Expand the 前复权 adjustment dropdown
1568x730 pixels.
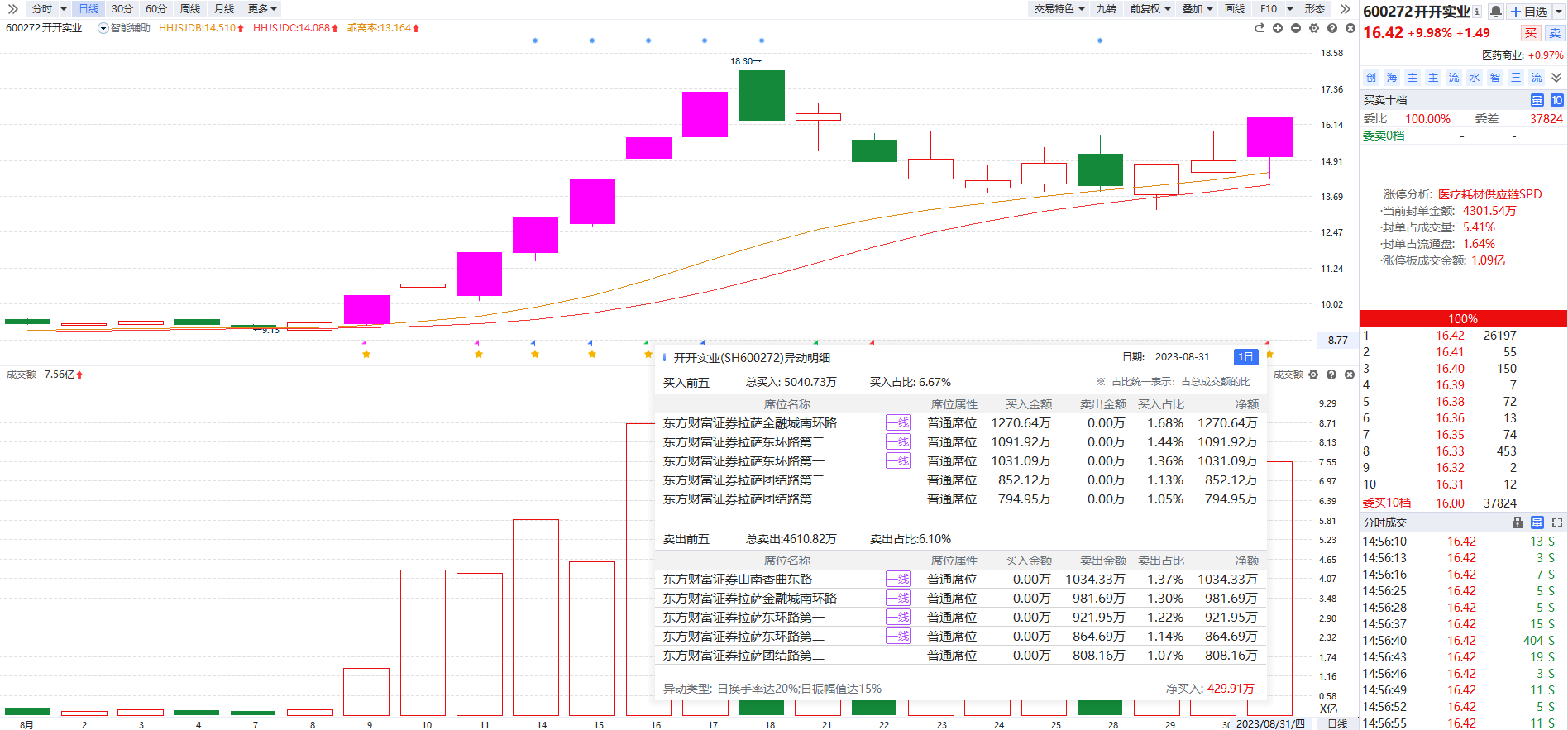click(x=1150, y=9)
